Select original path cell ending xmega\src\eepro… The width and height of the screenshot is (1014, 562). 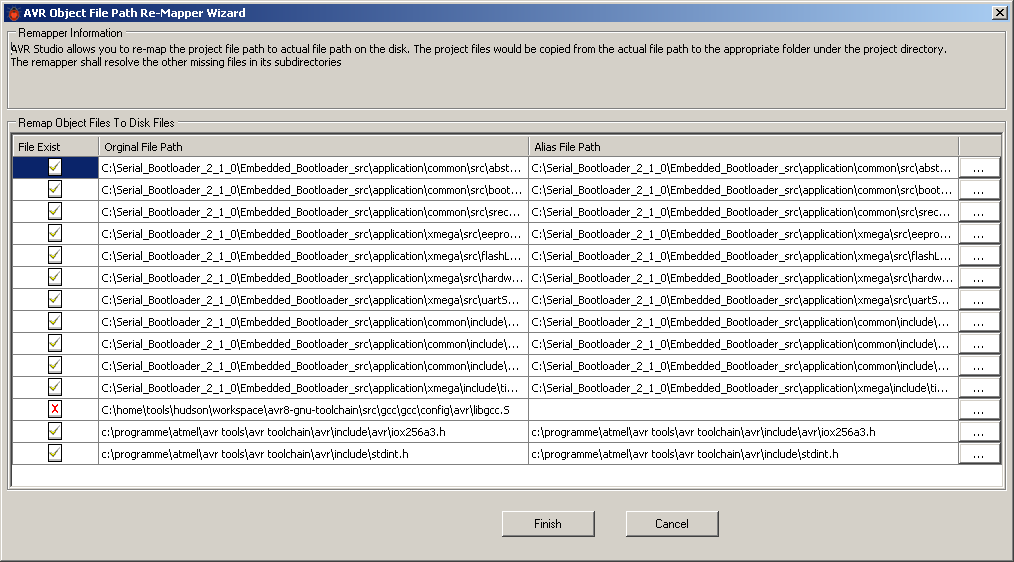tap(314, 234)
